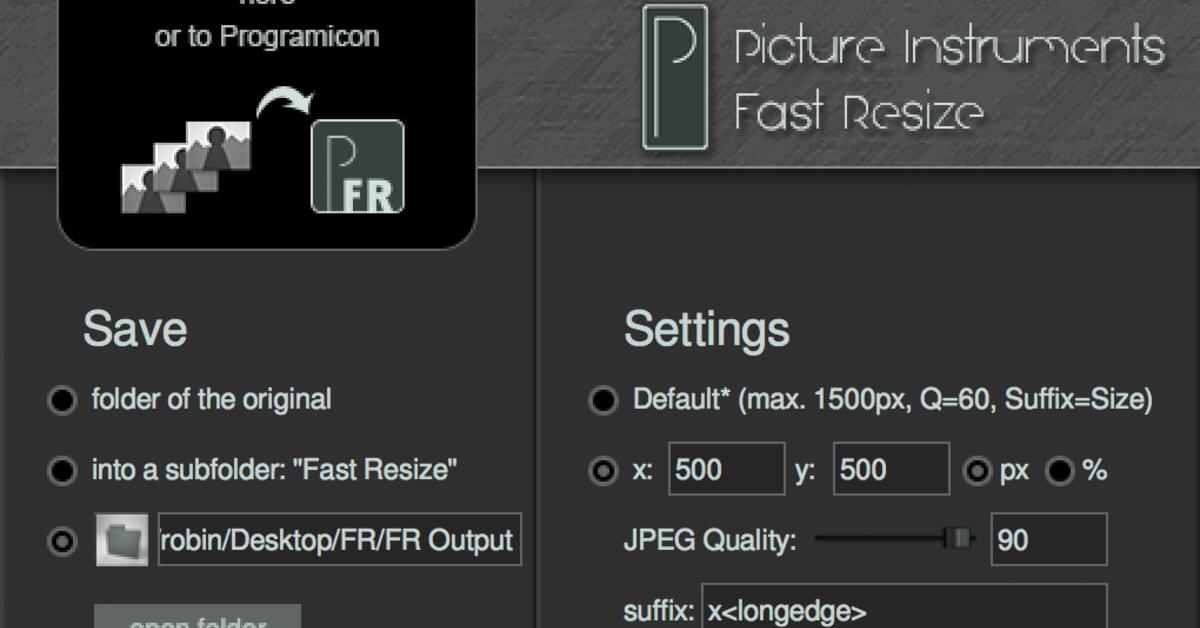Click the suffix text field
The width and height of the screenshot is (1200, 628).
tap(904, 608)
